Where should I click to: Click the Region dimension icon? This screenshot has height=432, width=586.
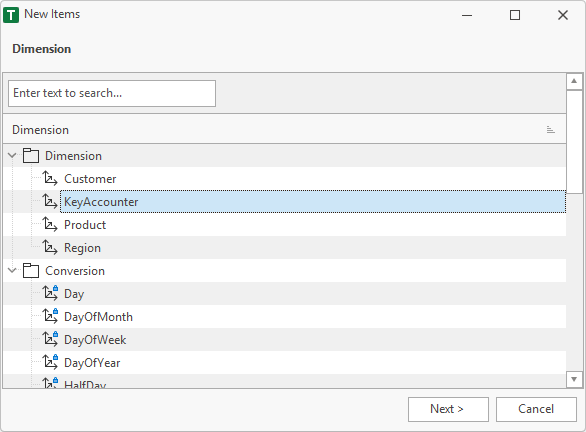pyautogui.click(x=50, y=247)
